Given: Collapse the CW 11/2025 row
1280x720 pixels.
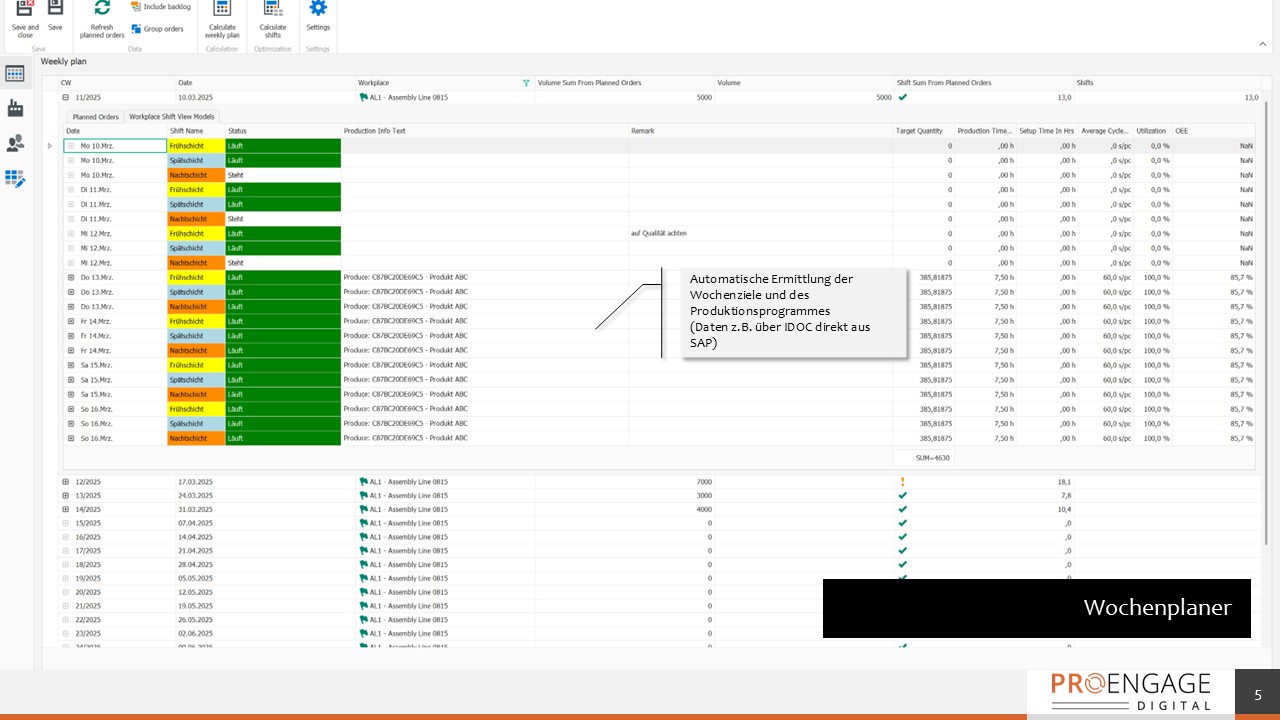Looking at the screenshot, I should [x=66, y=97].
